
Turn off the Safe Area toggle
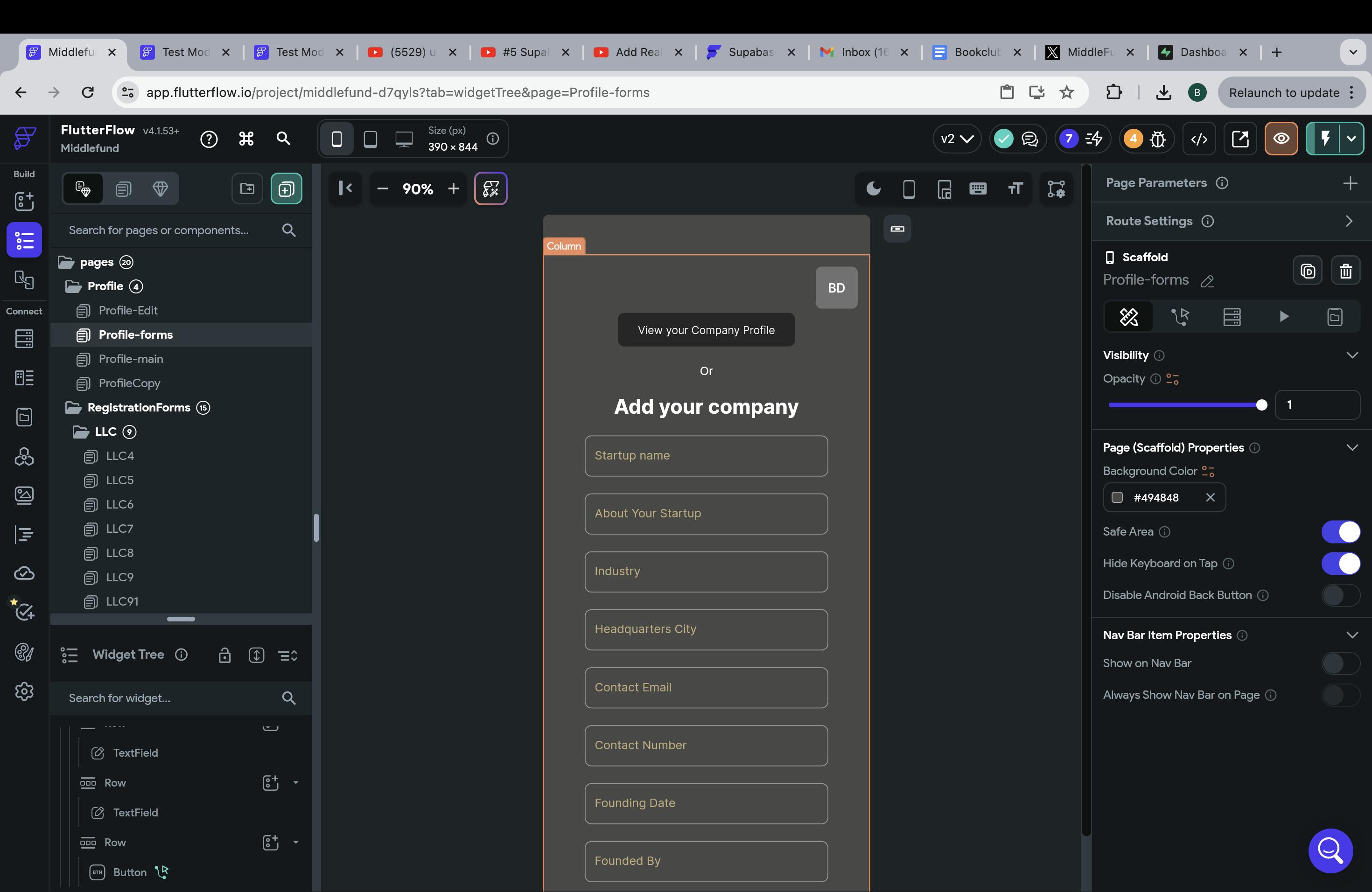[x=1340, y=531]
